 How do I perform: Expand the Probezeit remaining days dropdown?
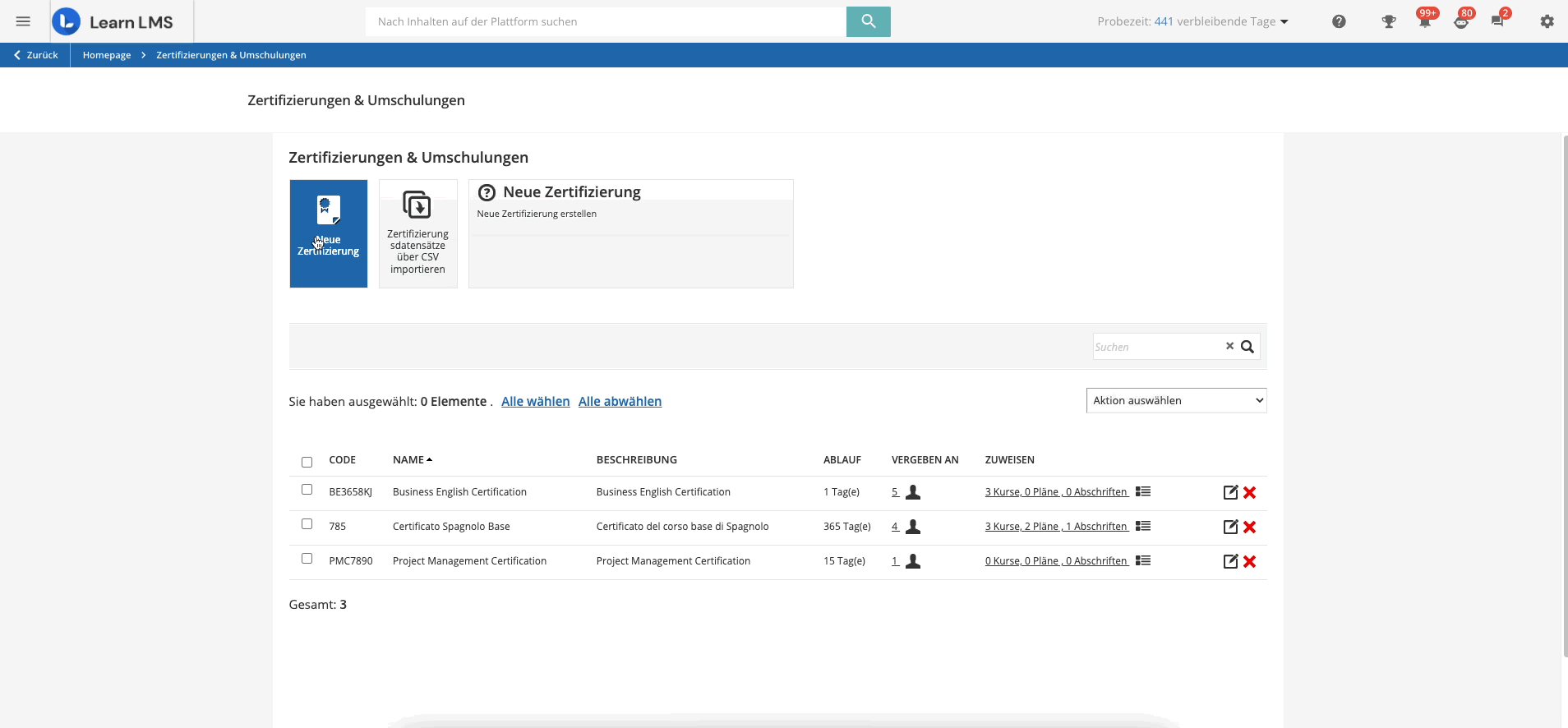pos(1192,21)
